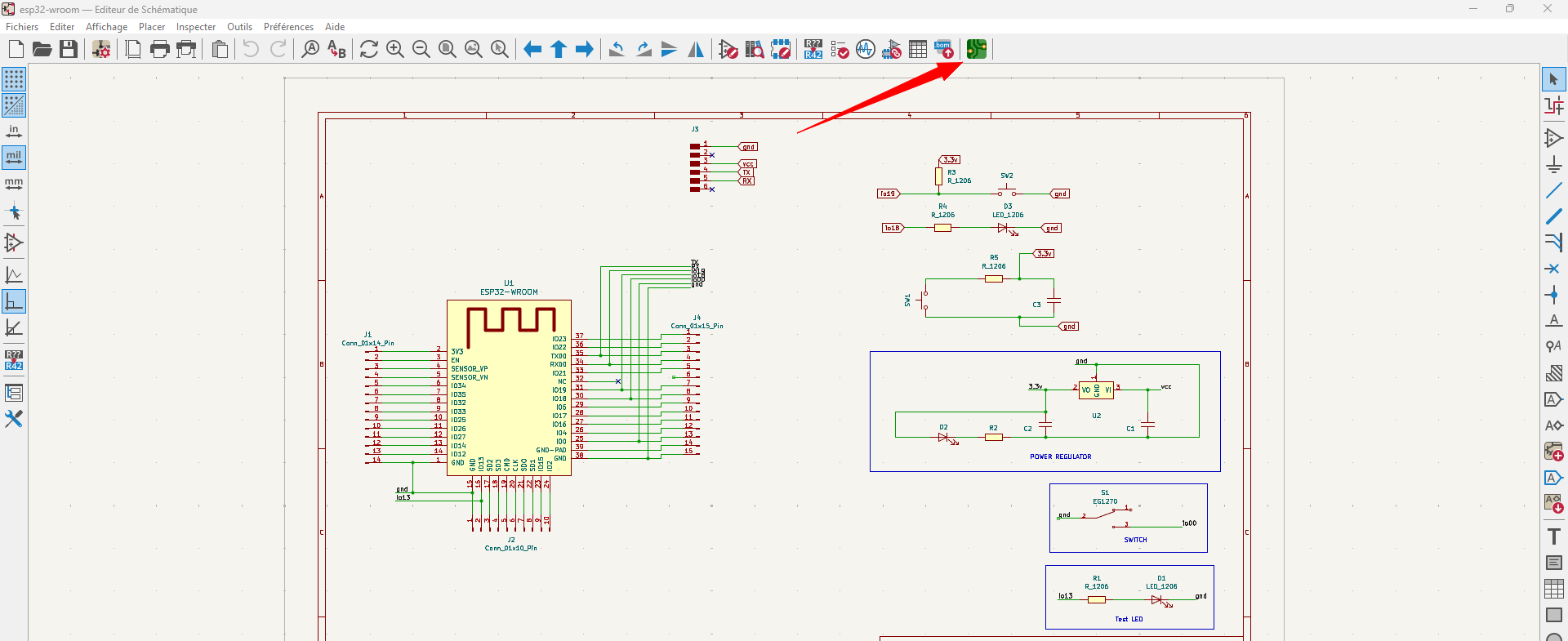Toggle grid overrides

point(14,105)
